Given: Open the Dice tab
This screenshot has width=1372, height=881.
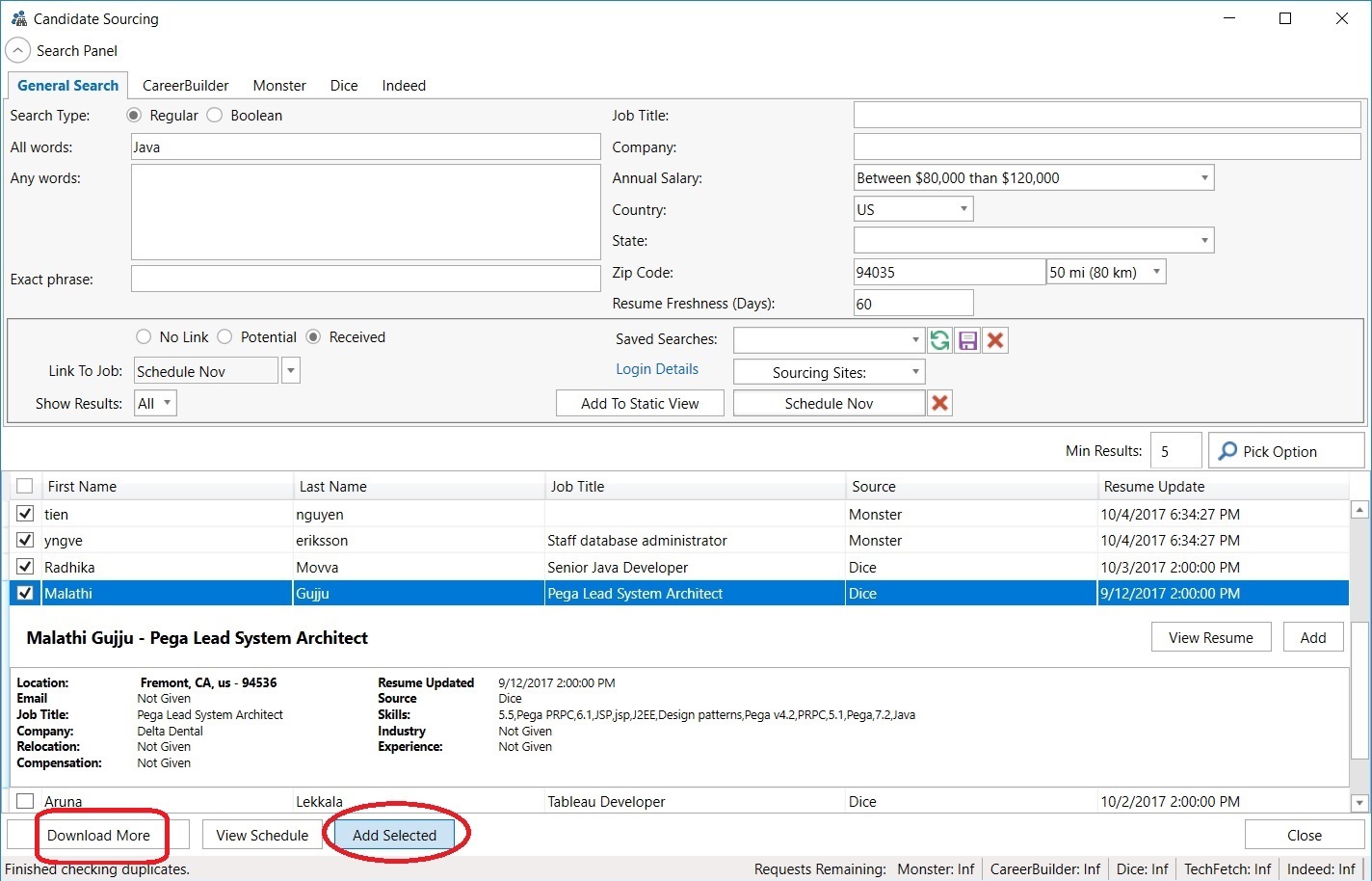Looking at the screenshot, I should coord(344,85).
